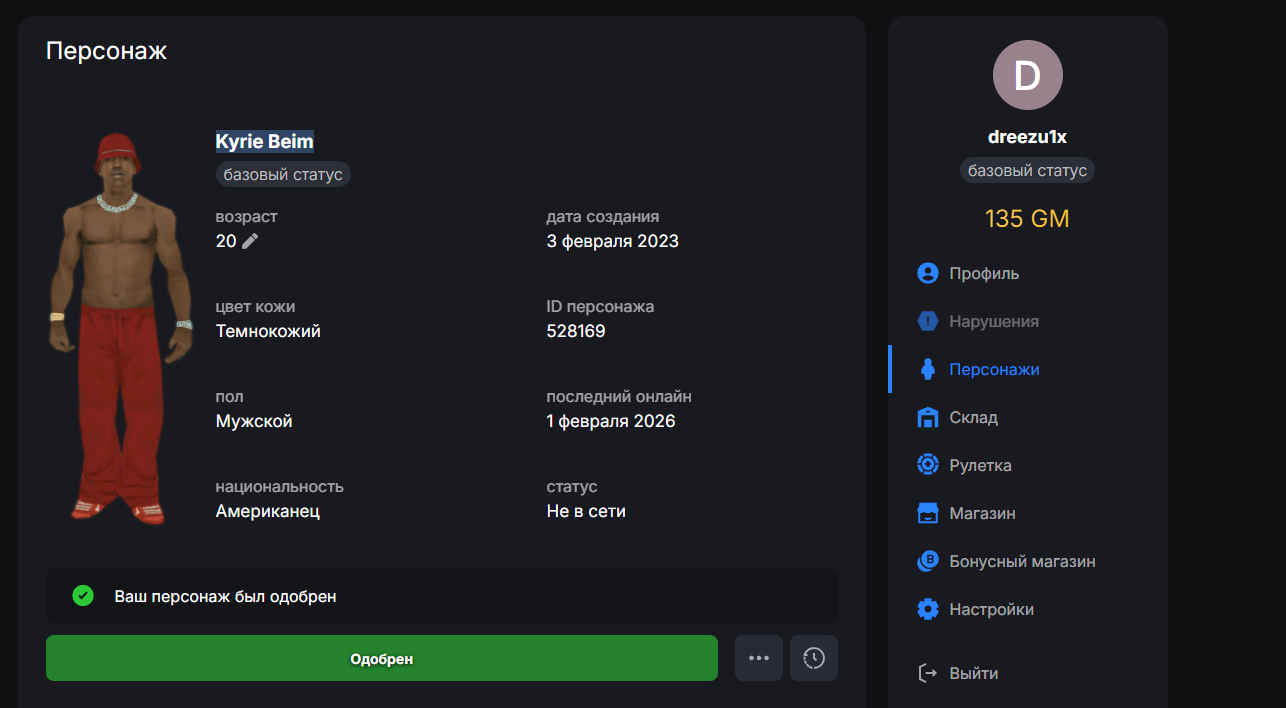This screenshot has height=708, width=1286.
Task: Click the Нарушения warning hexagon icon
Action: [928, 321]
